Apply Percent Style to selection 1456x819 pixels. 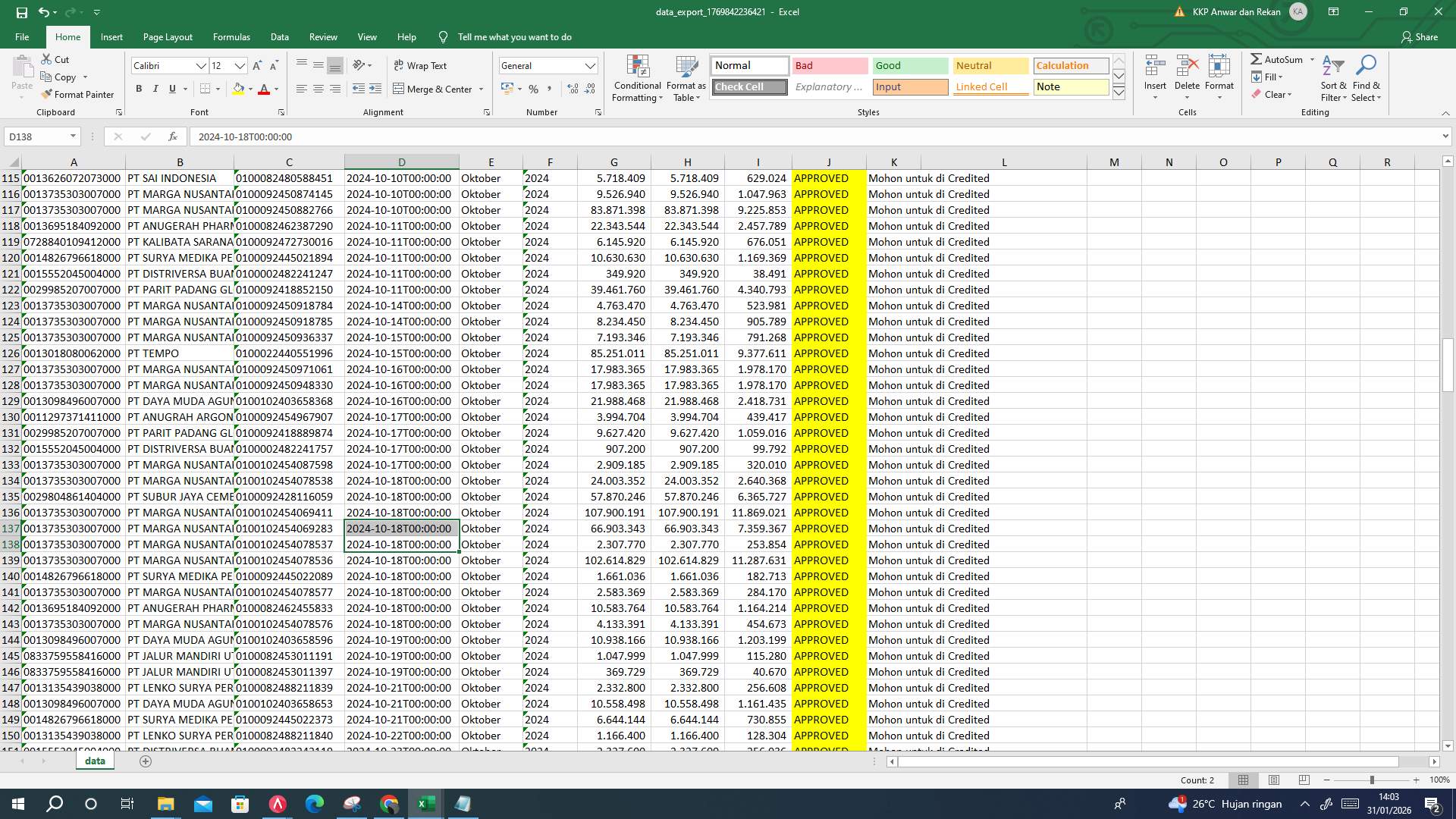click(533, 89)
